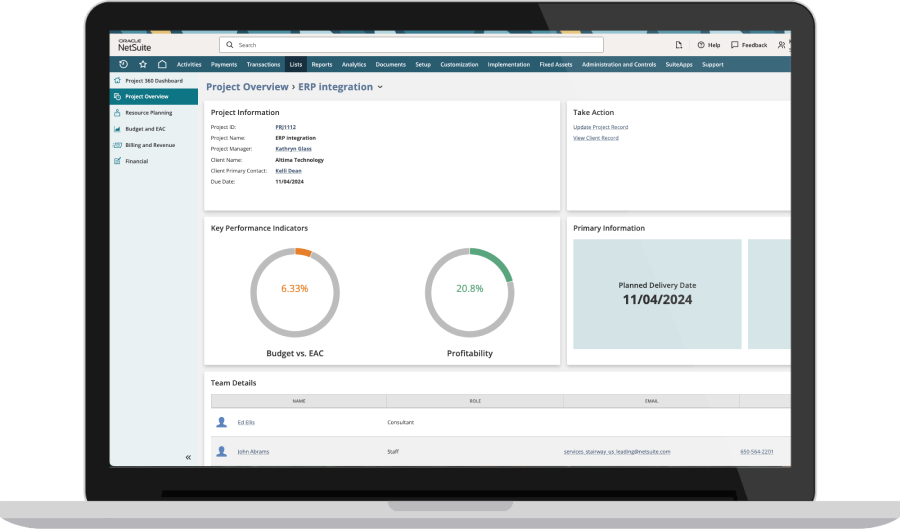
Task: Click the Resource Planning sidebar icon
Action: click(117, 112)
